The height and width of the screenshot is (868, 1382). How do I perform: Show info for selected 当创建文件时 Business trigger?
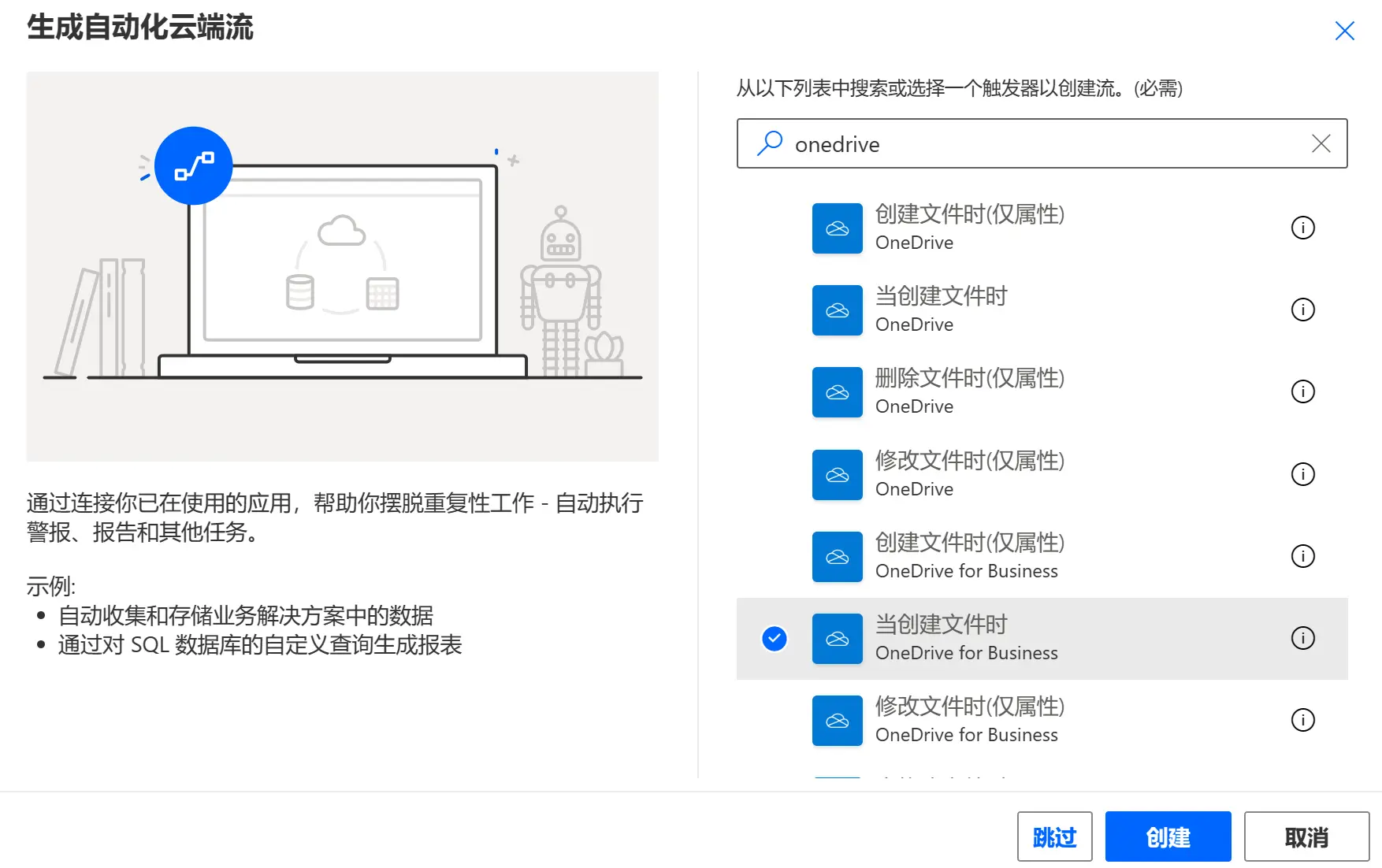pos(1303,638)
